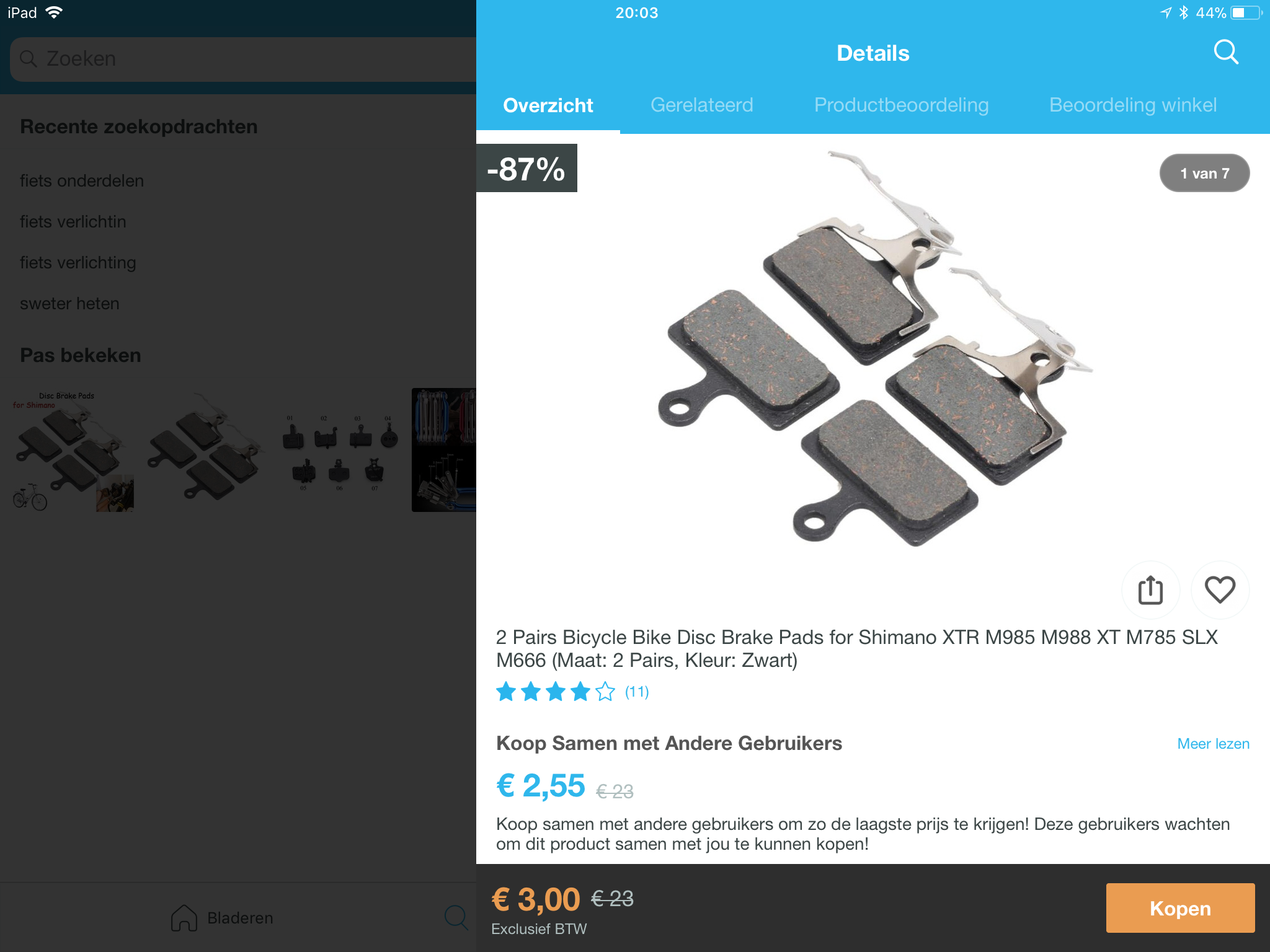Show the Overzicht tab
The width and height of the screenshot is (1270, 952).
548,105
